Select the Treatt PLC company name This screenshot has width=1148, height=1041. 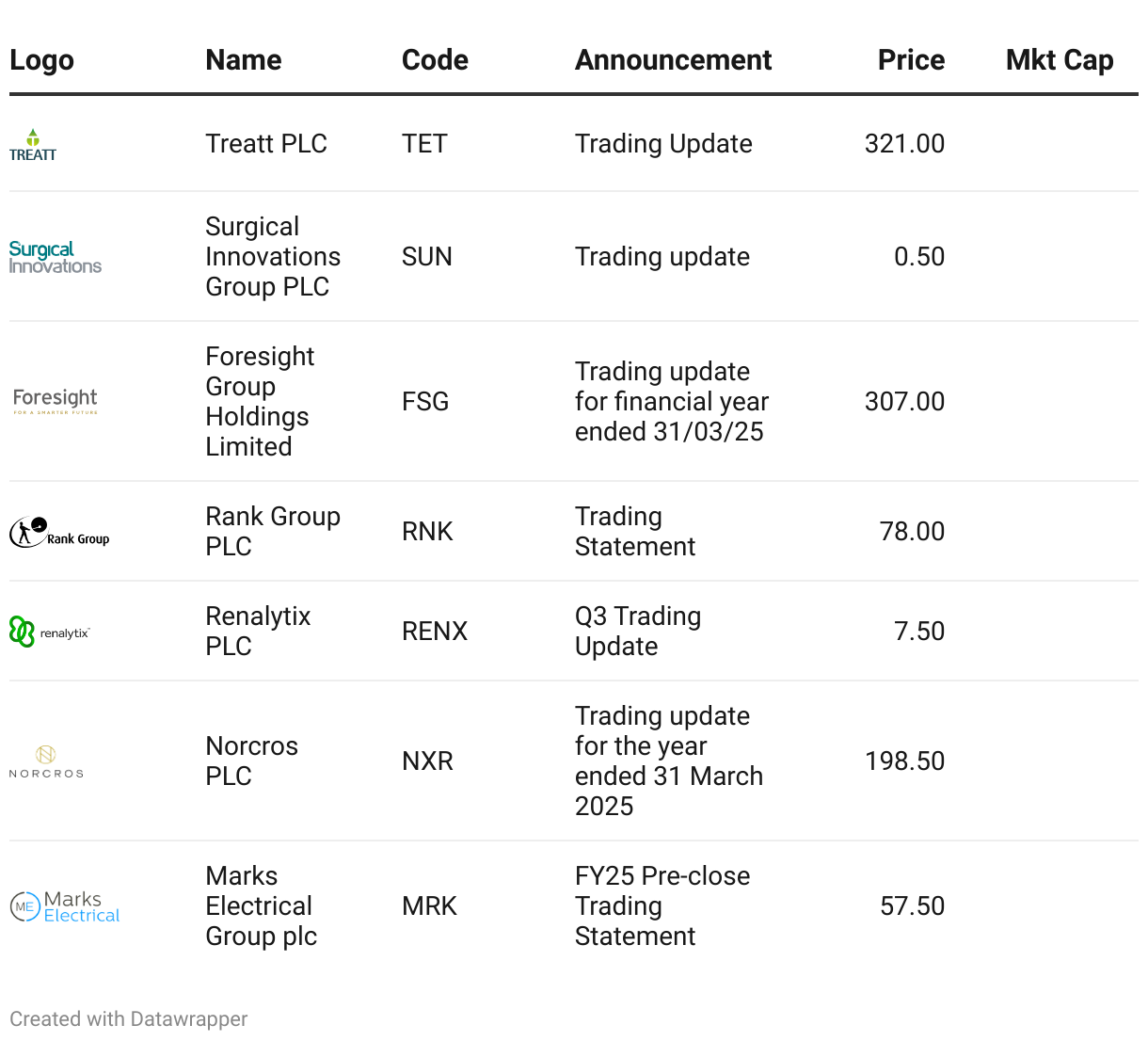[x=266, y=144]
